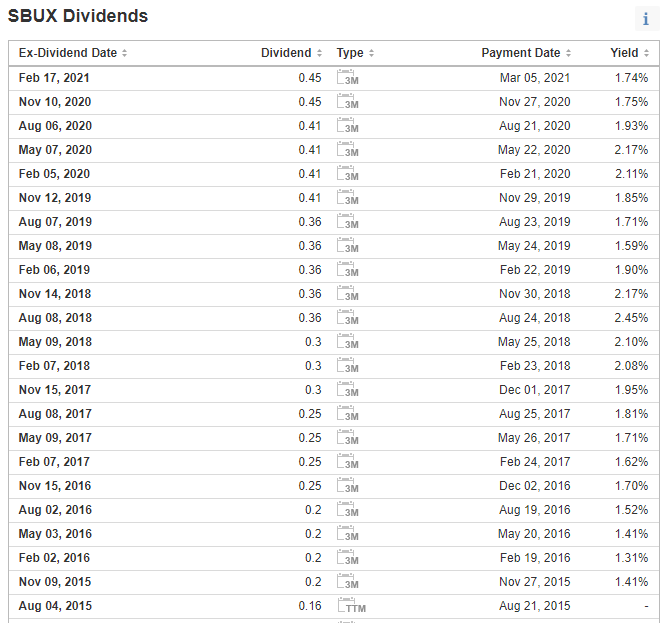Click payment date Nov 27, 2020
The width and height of the screenshot is (665, 623).
click(534, 102)
